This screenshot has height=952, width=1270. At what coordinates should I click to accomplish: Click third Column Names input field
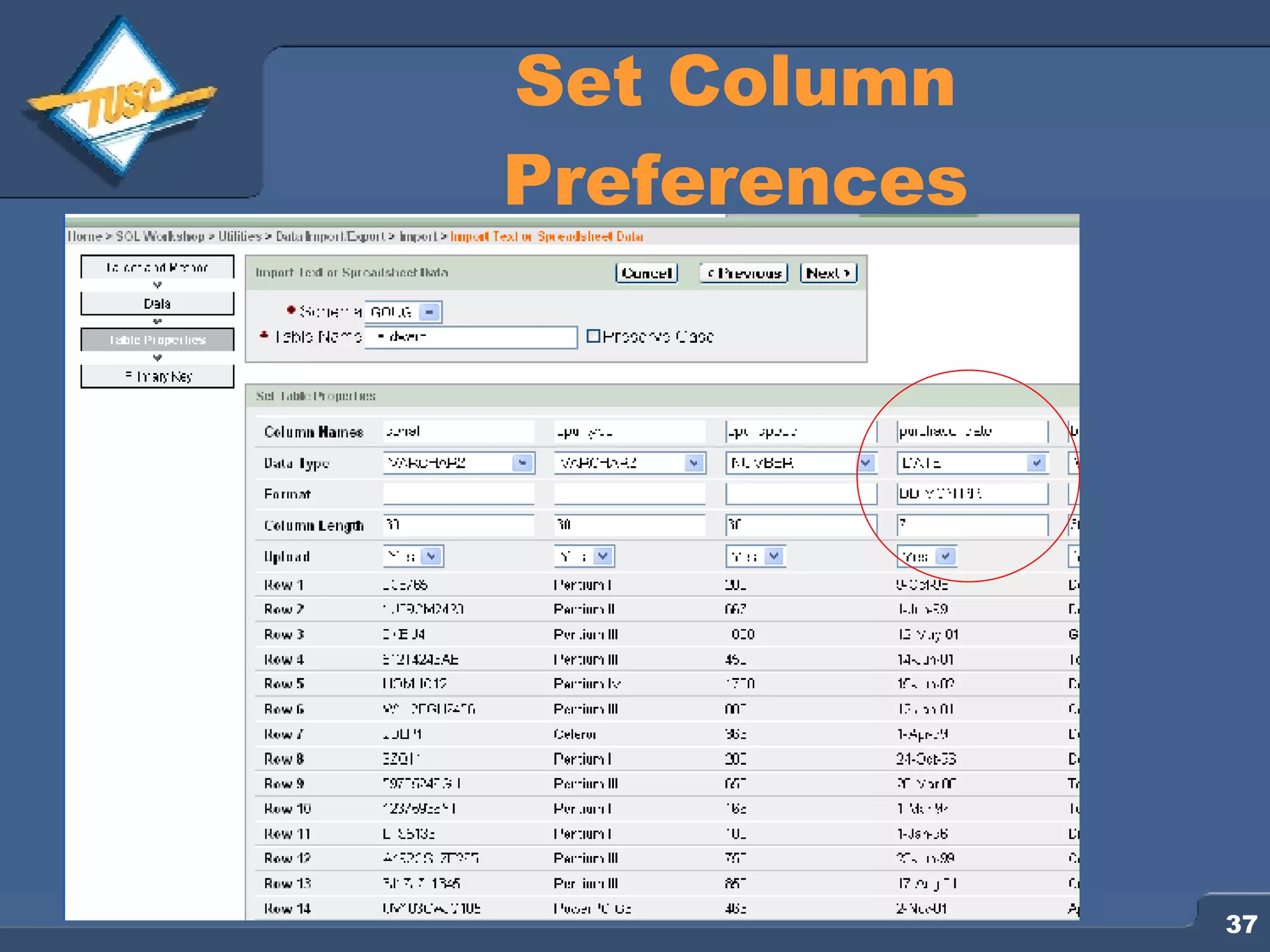tap(801, 431)
